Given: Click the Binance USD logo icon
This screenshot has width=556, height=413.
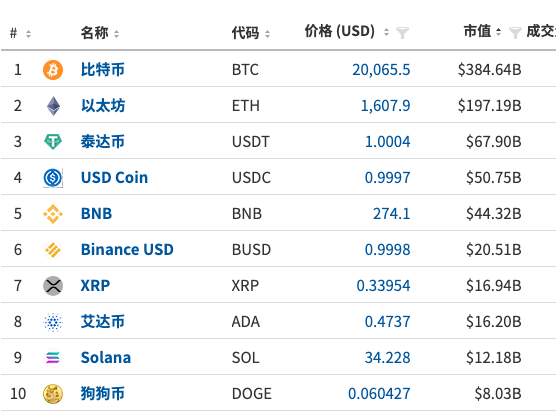Looking at the screenshot, I should tap(53, 250).
